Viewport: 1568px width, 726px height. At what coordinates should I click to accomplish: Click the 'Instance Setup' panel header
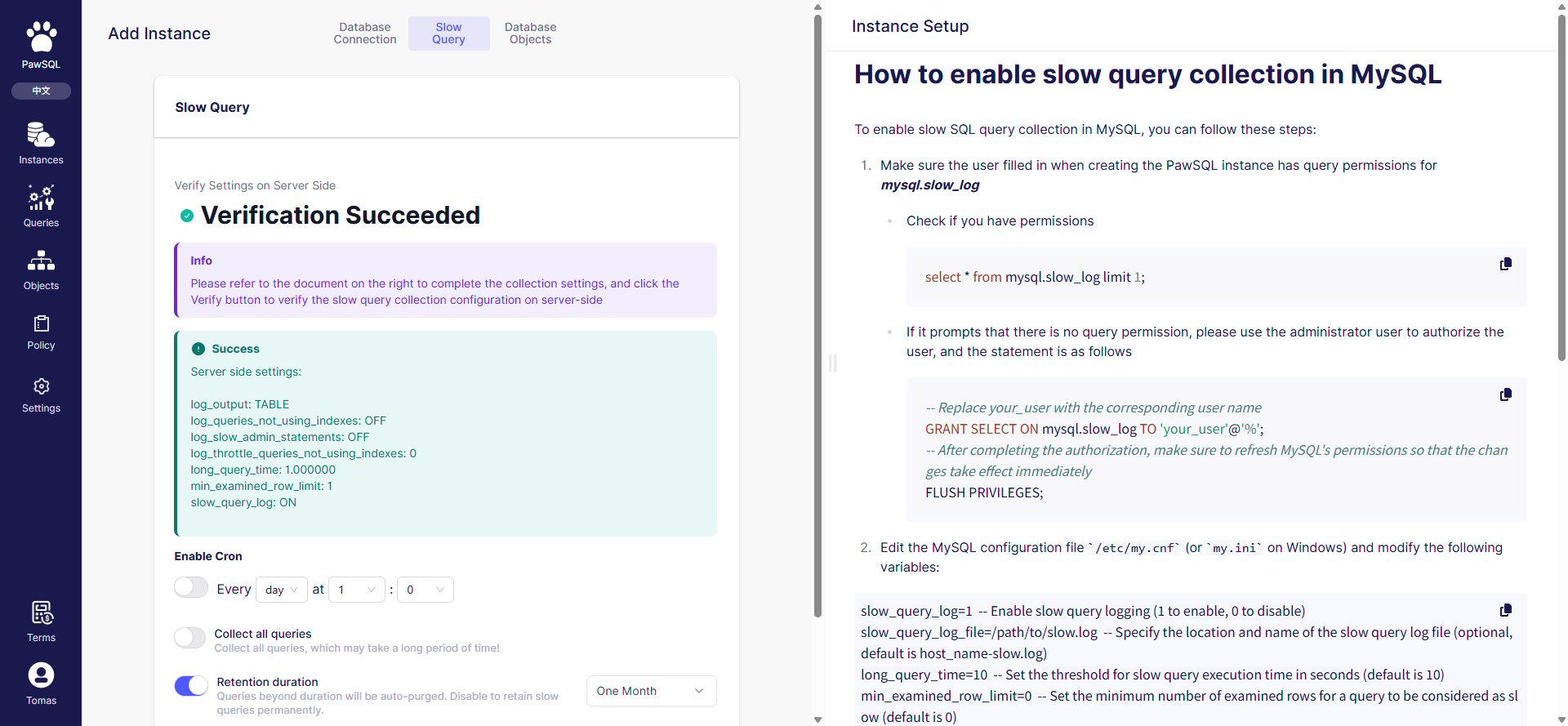coord(910,26)
